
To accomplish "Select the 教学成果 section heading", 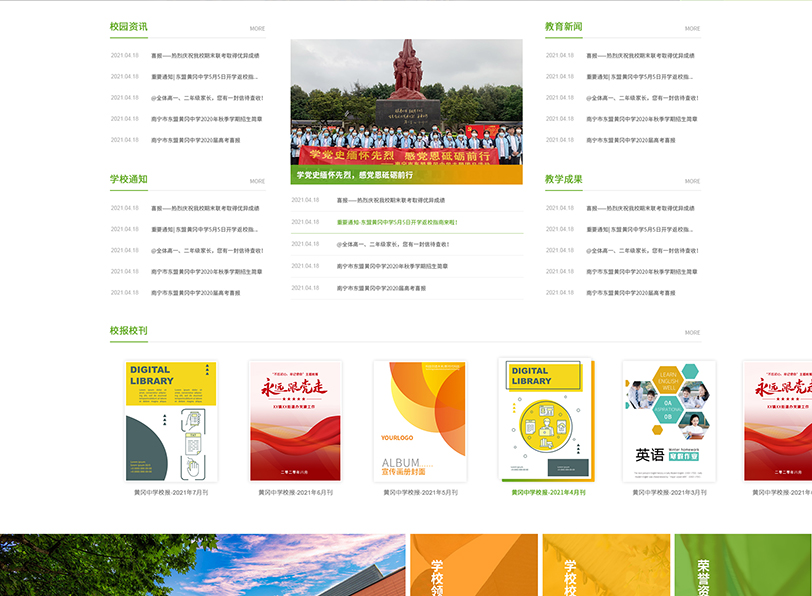I will (x=563, y=180).
